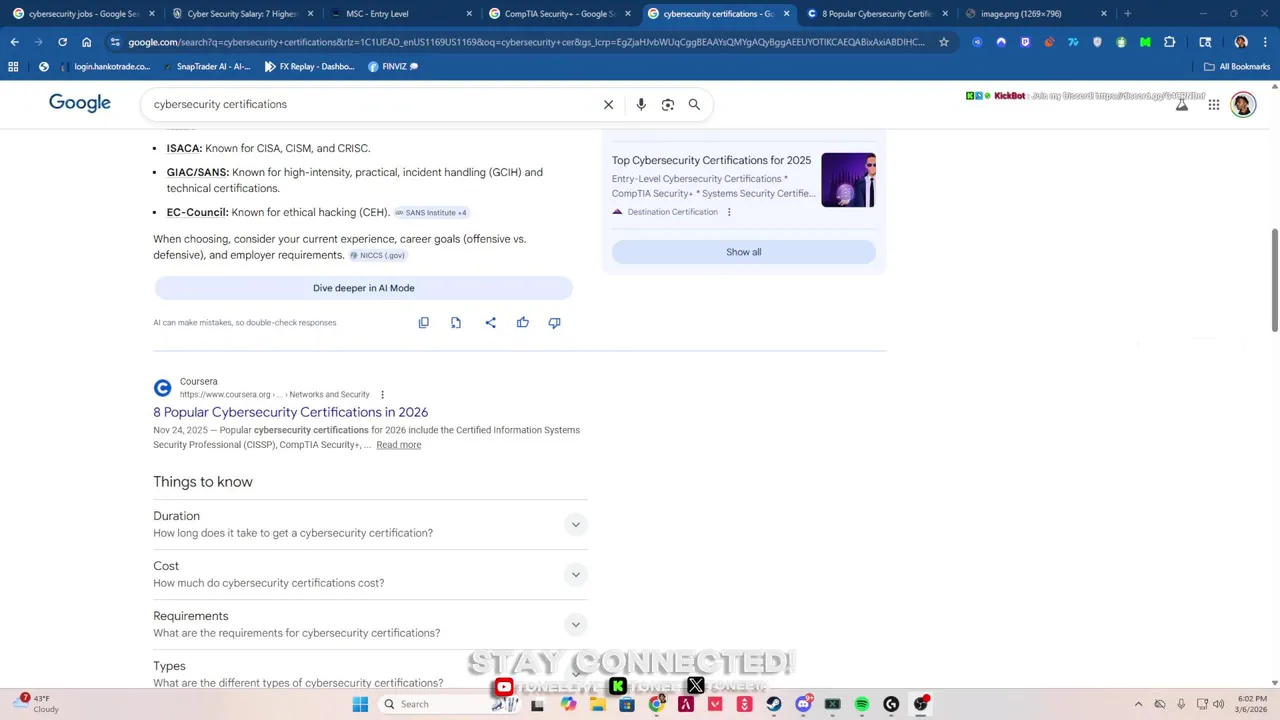Open FINVIZ bookmark
Screen dimensions: 1280x720
393,66
